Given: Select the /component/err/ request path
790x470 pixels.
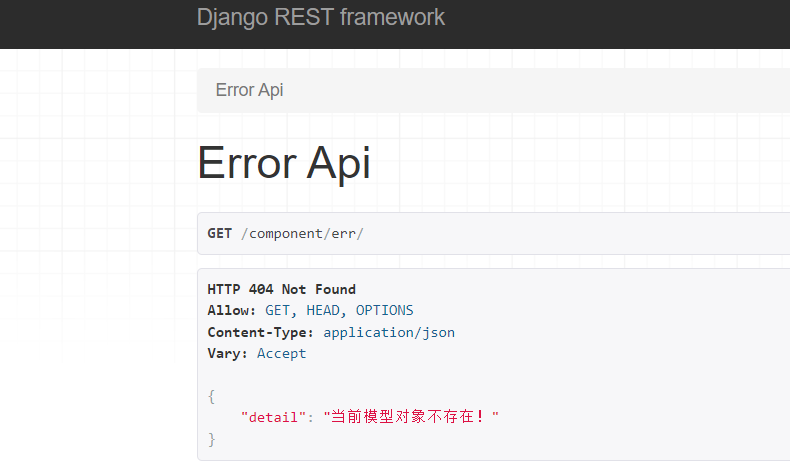Looking at the screenshot, I should pyautogui.click(x=302, y=234).
